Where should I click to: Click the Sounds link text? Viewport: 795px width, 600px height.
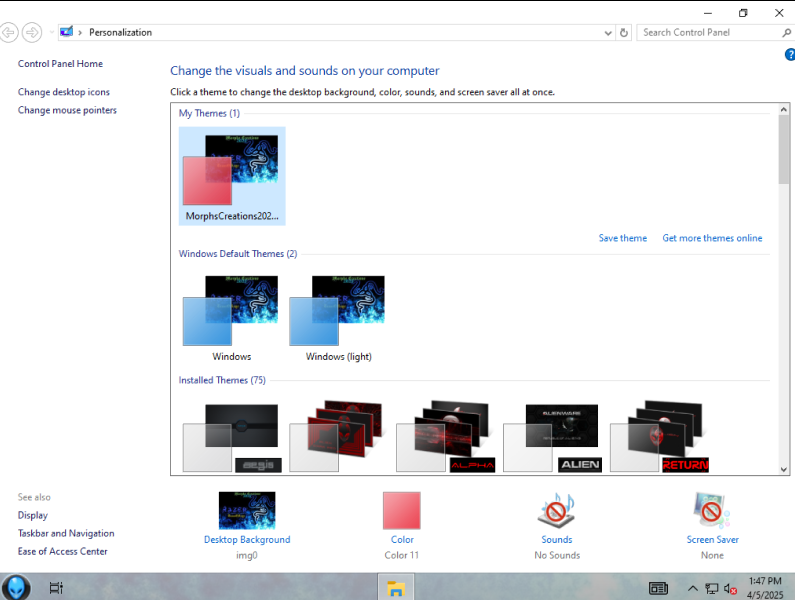557,540
